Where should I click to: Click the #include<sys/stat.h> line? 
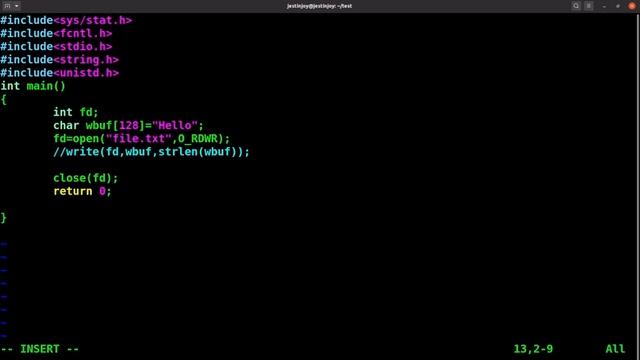pyautogui.click(x=66, y=20)
